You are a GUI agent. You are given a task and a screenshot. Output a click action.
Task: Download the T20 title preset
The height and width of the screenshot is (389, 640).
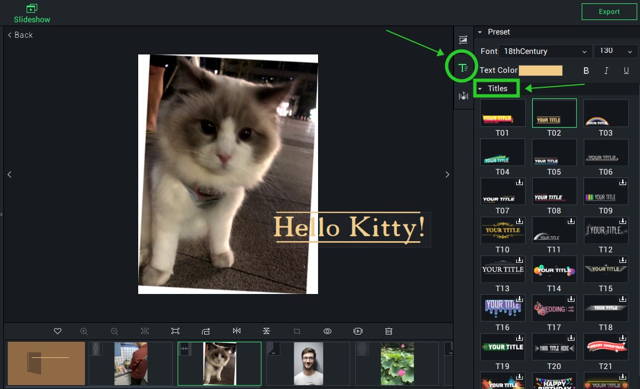571,338
